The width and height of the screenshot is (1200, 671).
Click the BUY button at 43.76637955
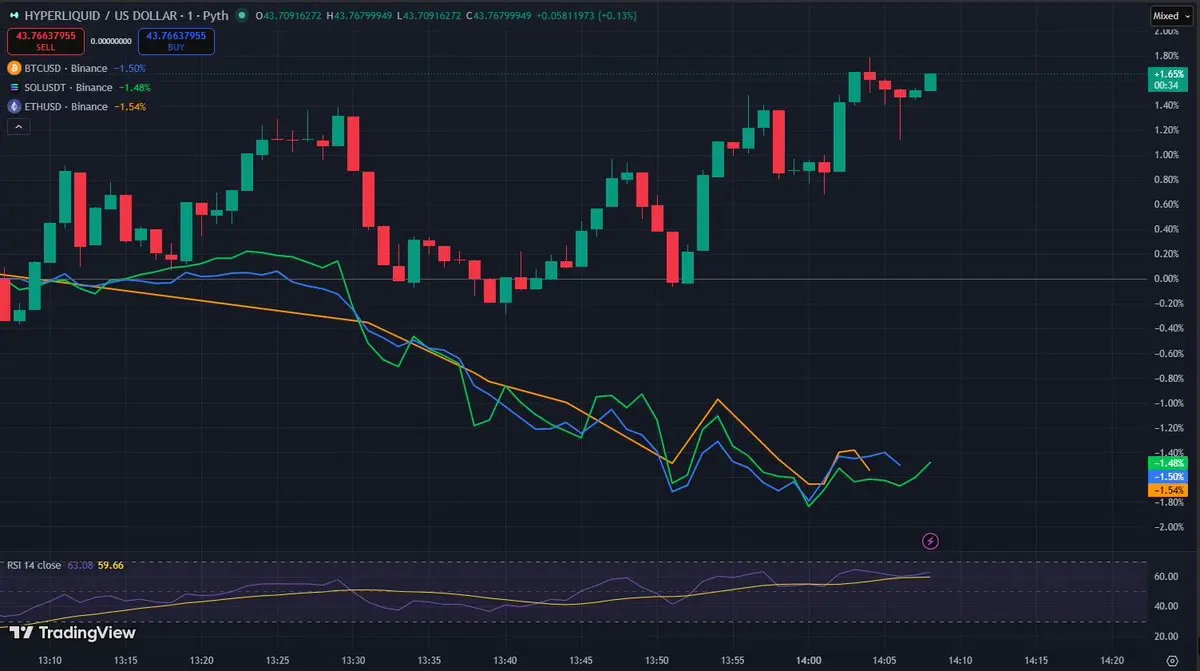(x=176, y=41)
